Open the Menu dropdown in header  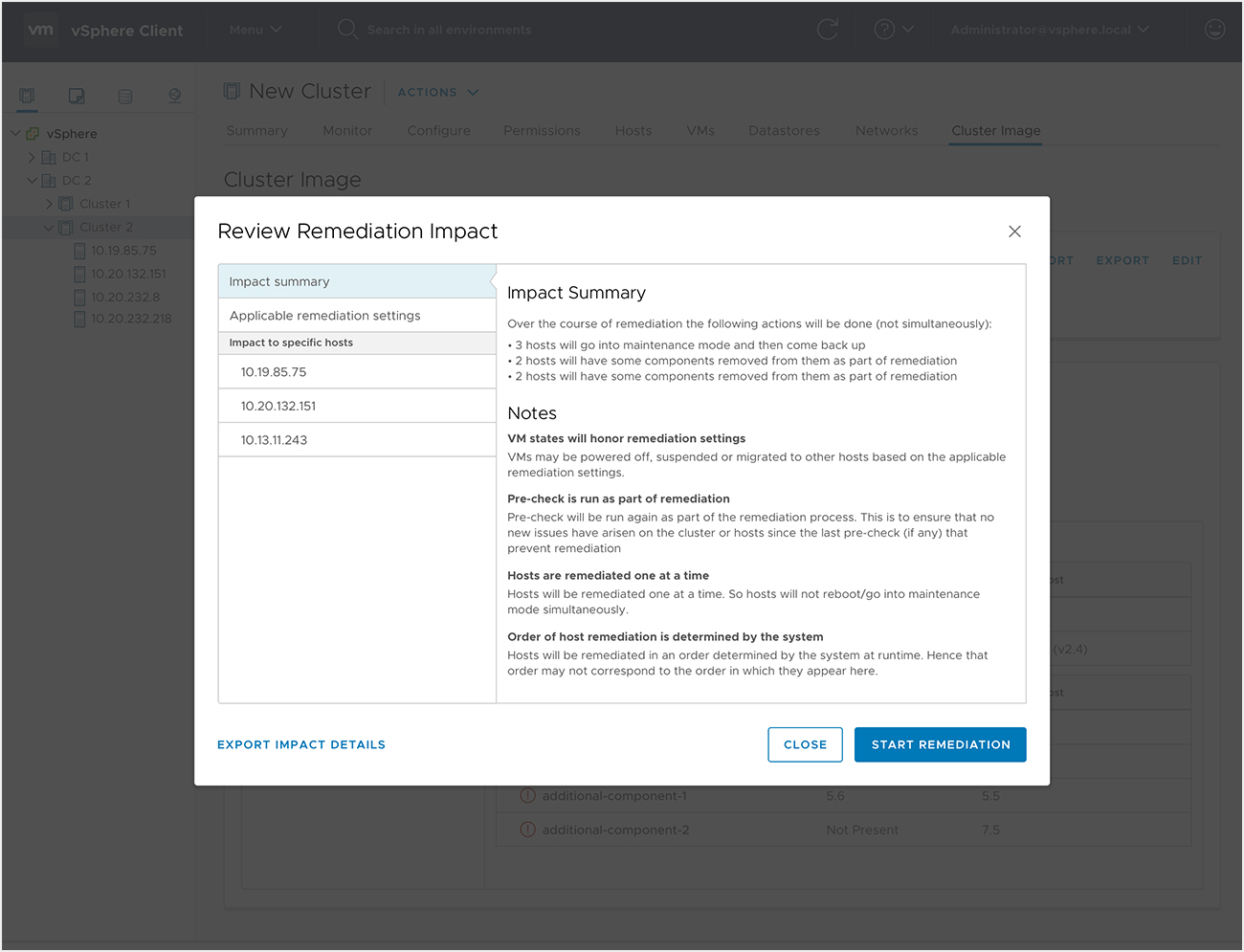click(x=255, y=30)
